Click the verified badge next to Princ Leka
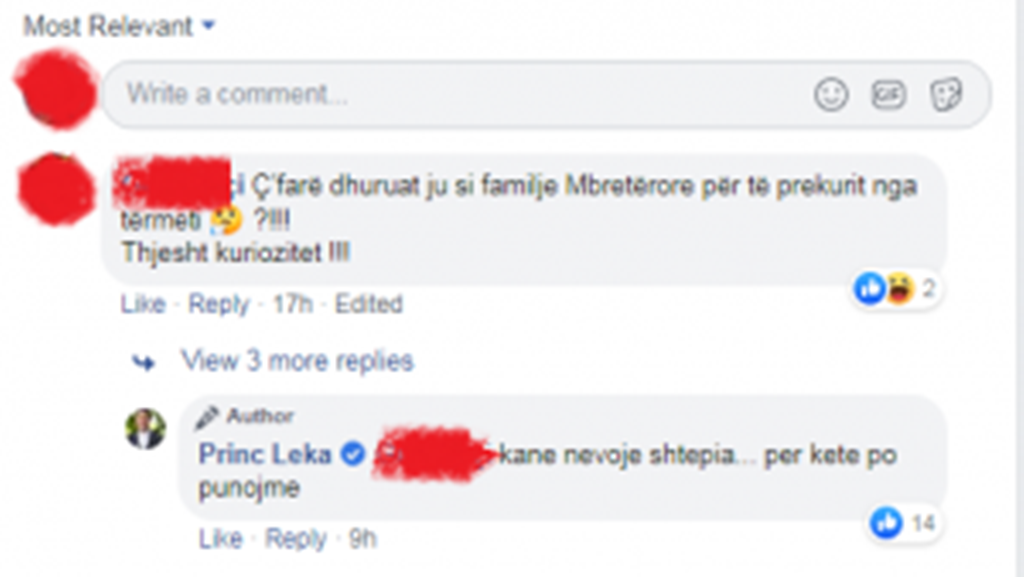This screenshot has width=1024, height=577. [352, 455]
